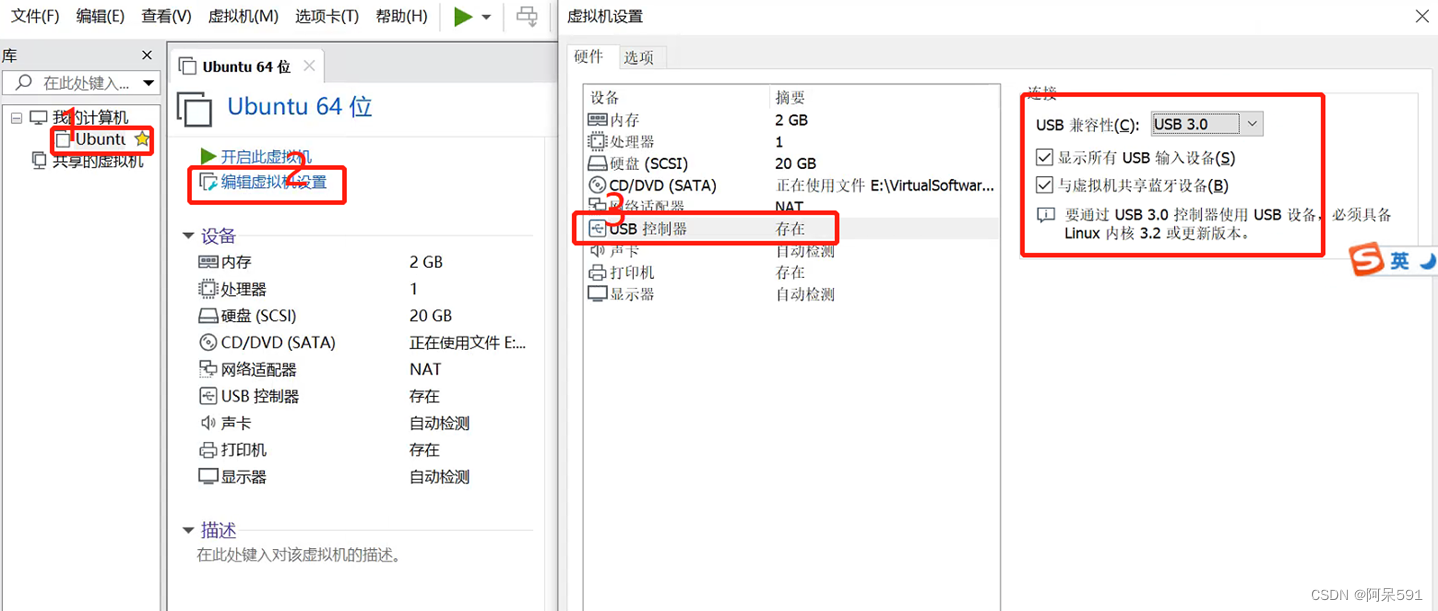The height and width of the screenshot is (611, 1438).
Task: Open the power options dropdown arrow
Action: [486, 17]
